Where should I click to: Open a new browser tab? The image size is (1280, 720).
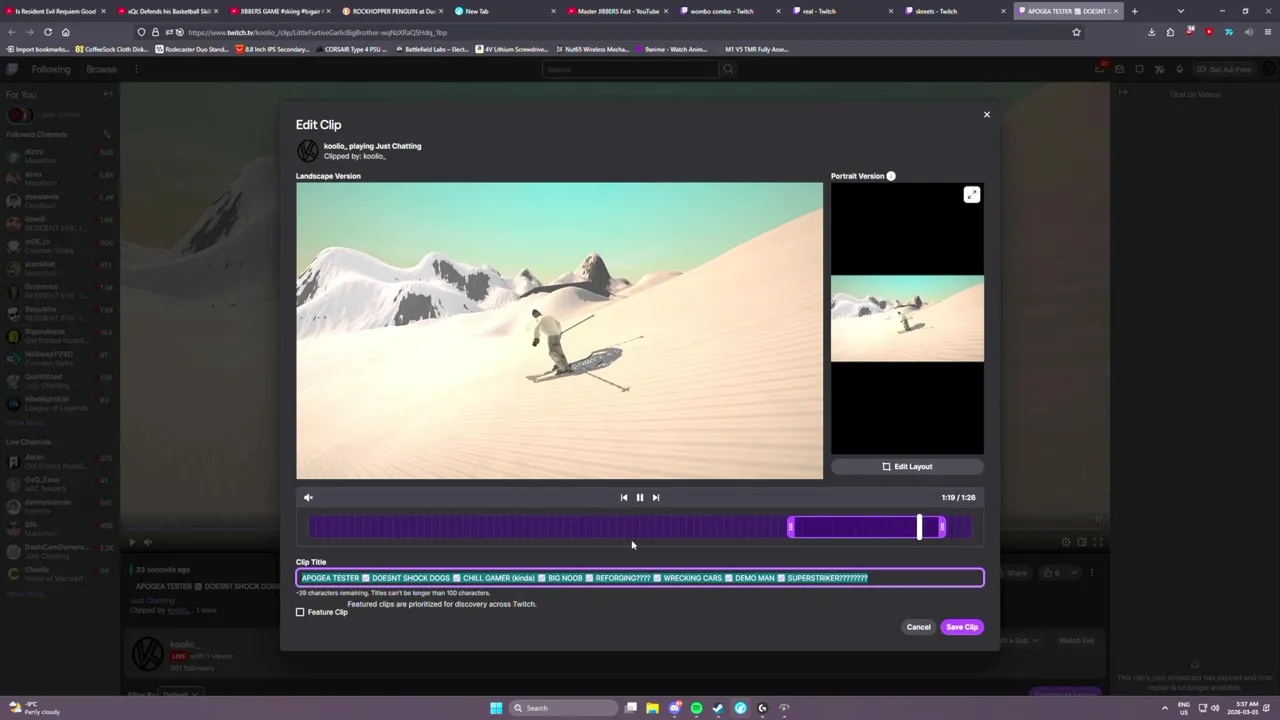(1134, 11)
